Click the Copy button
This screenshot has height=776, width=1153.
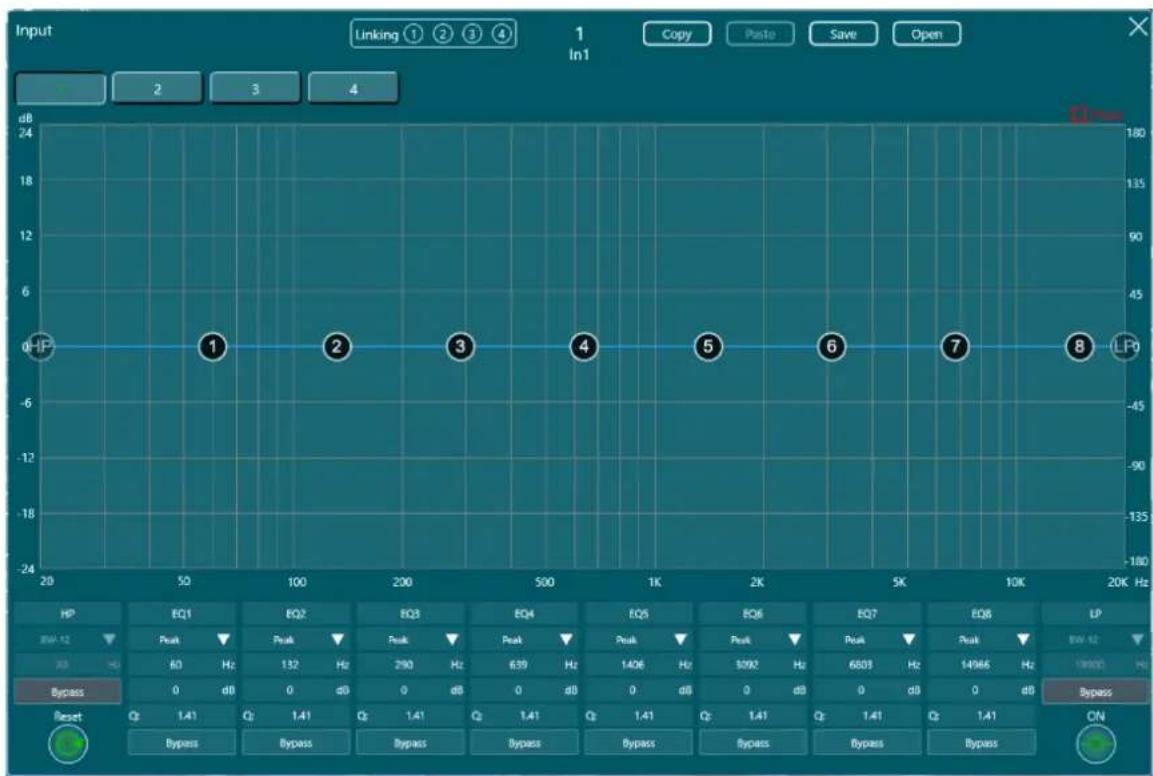point(677,34)
